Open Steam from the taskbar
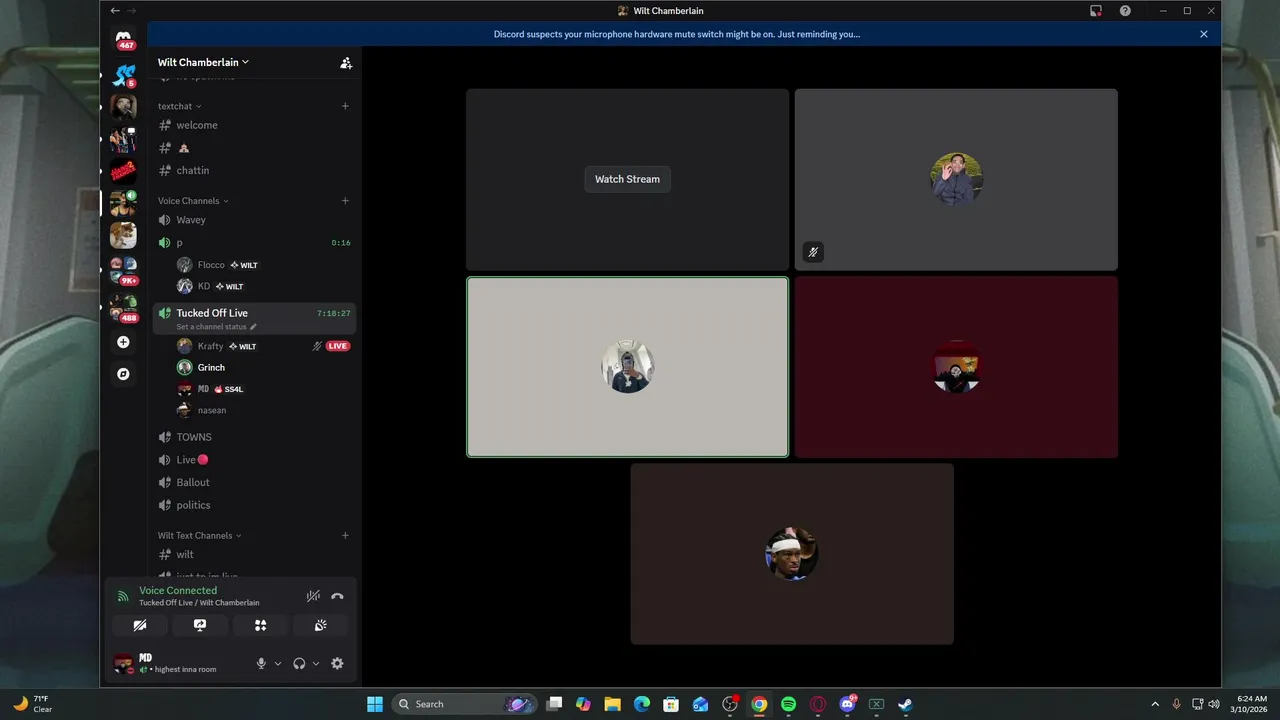This screenshot has width=1280, height=720. click(x=905, y=704)
